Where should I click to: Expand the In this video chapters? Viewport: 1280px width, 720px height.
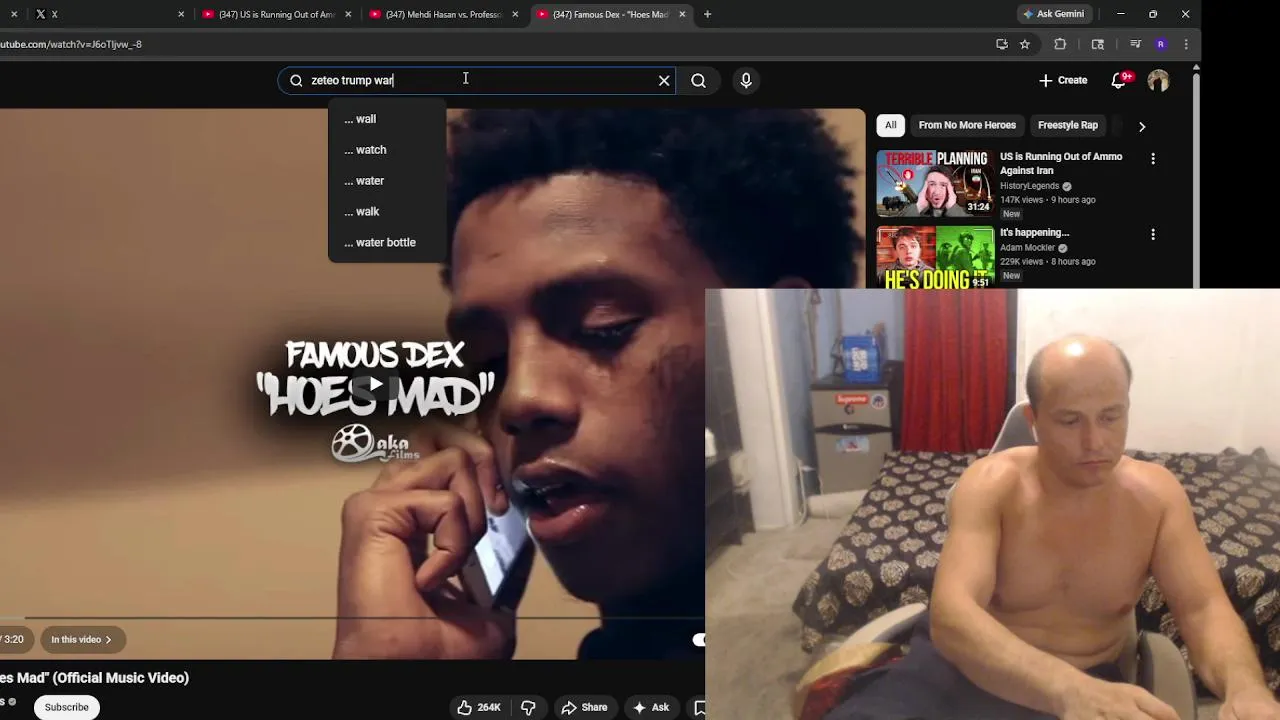81,640
